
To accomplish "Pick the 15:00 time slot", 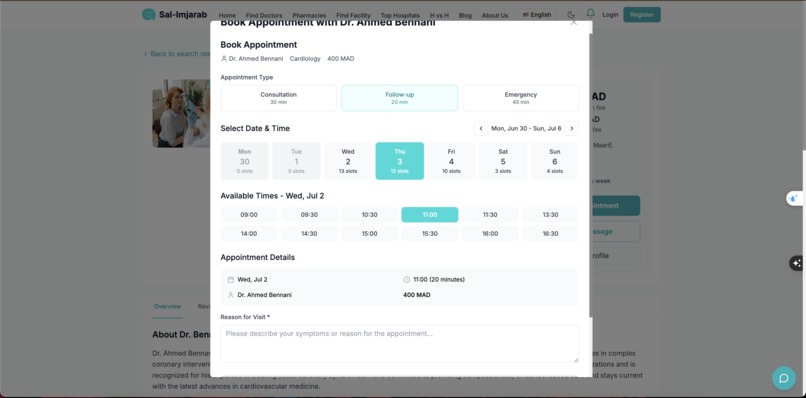I will point(370,233).
